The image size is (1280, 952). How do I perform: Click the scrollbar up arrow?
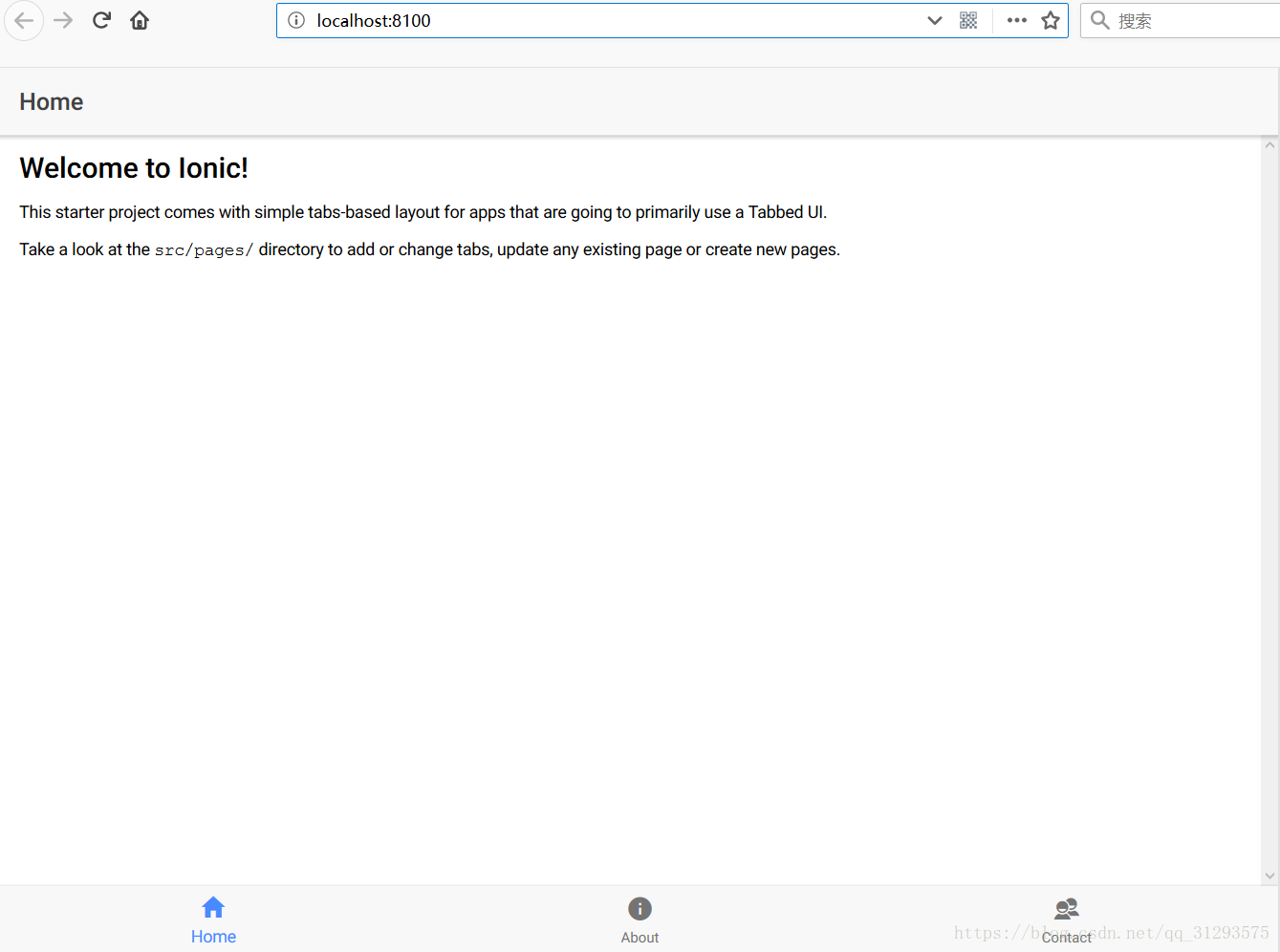coord(1269,145)
